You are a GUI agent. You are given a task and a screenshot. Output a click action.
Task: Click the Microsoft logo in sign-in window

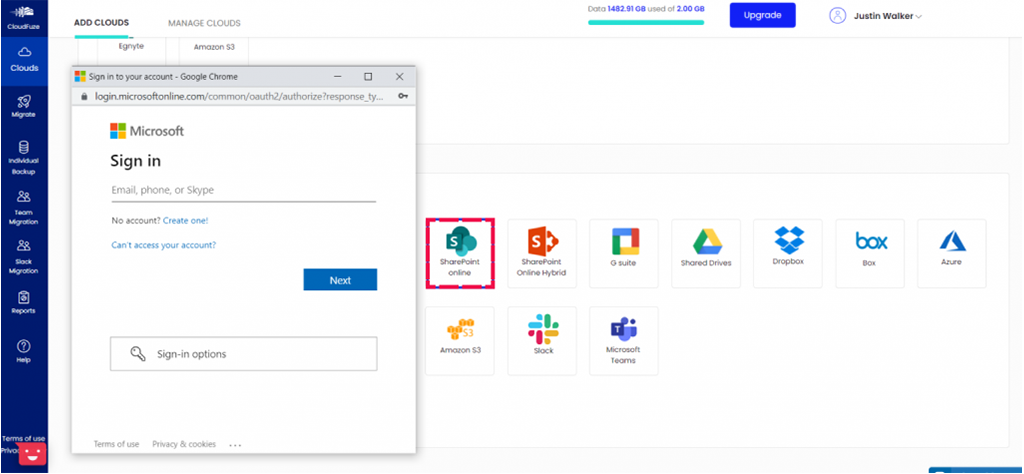[x=147, y=131]
